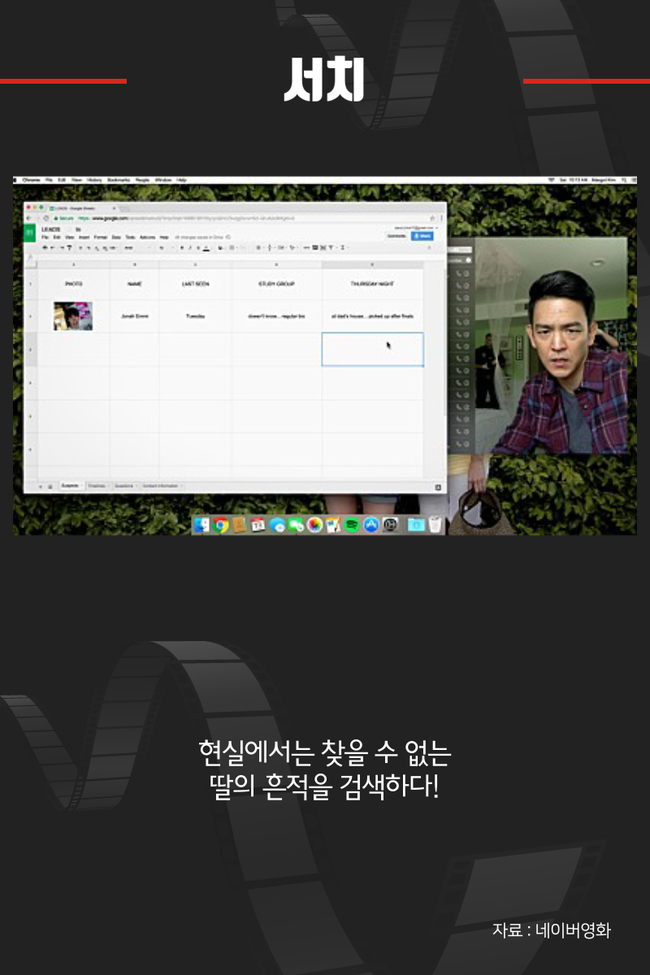Open the Explore button at bottom right
This screenshot has width=650, height=975.
pyautogui.click(x=438, y=487)
